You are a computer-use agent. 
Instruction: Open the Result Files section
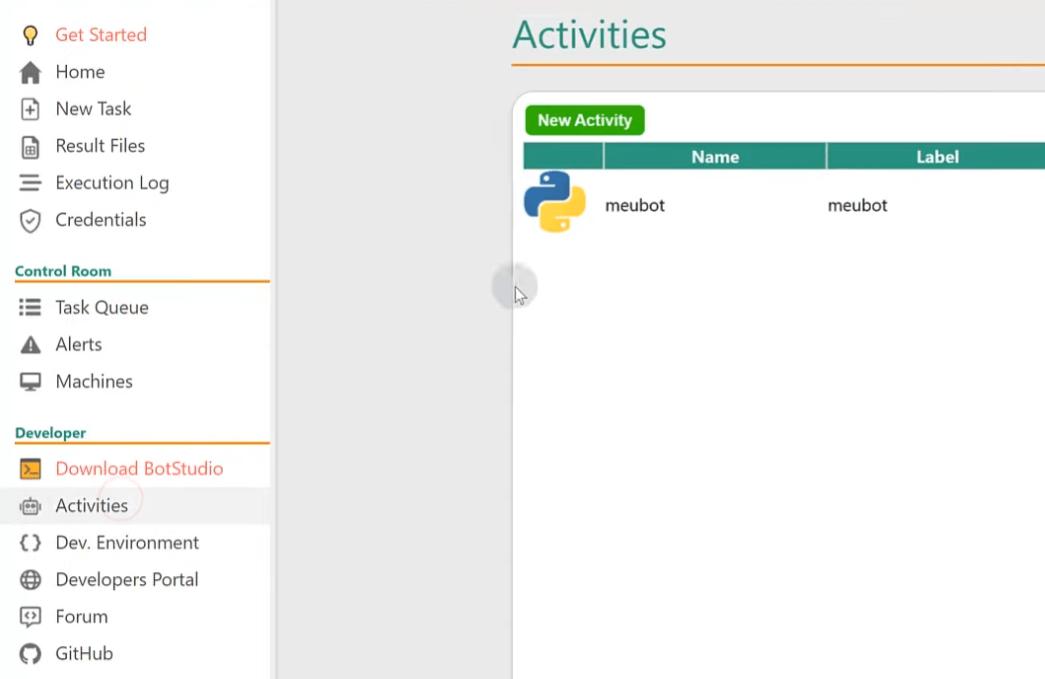(x=100, y=146)
